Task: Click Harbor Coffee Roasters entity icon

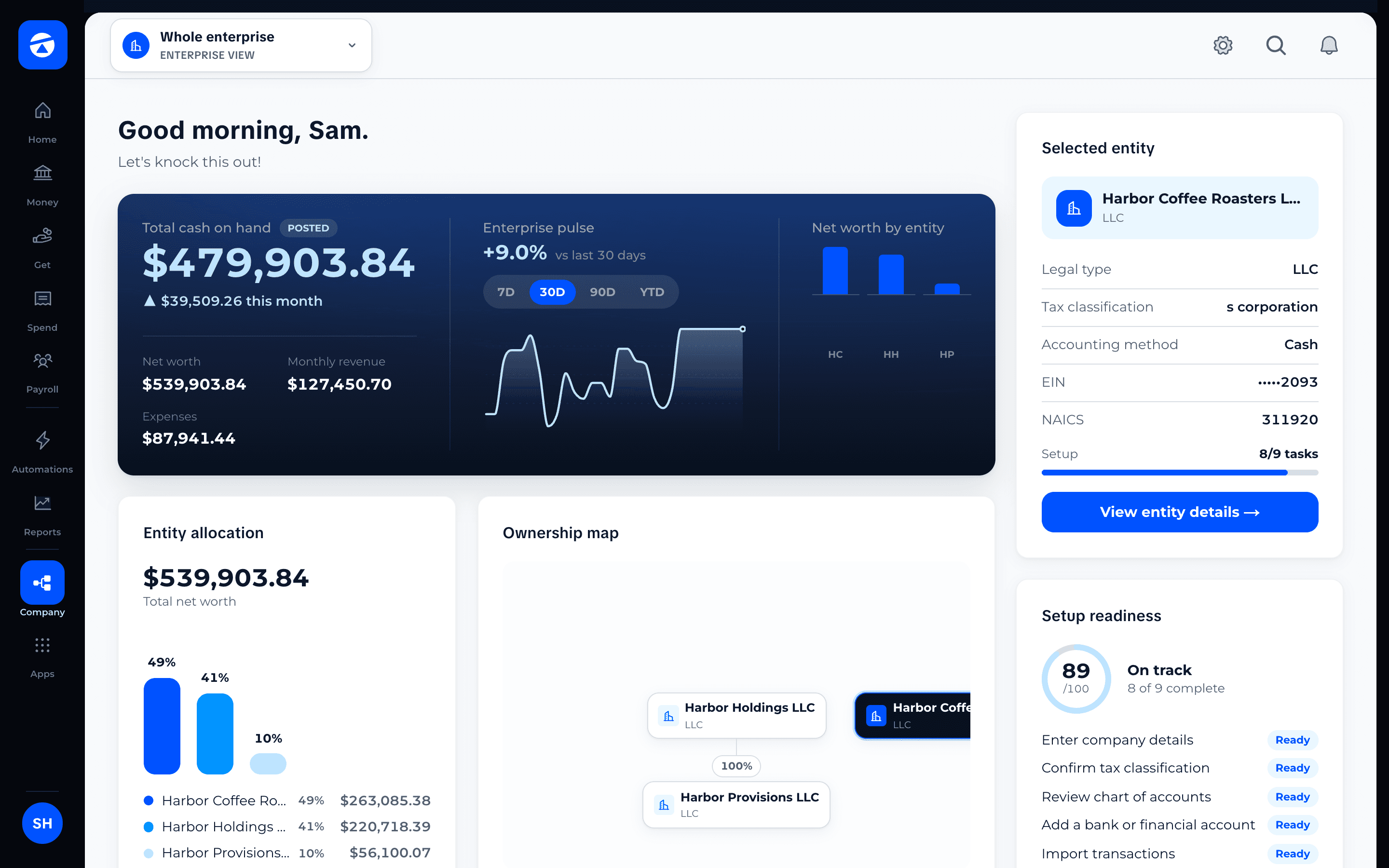Action: coord(1073,208)
